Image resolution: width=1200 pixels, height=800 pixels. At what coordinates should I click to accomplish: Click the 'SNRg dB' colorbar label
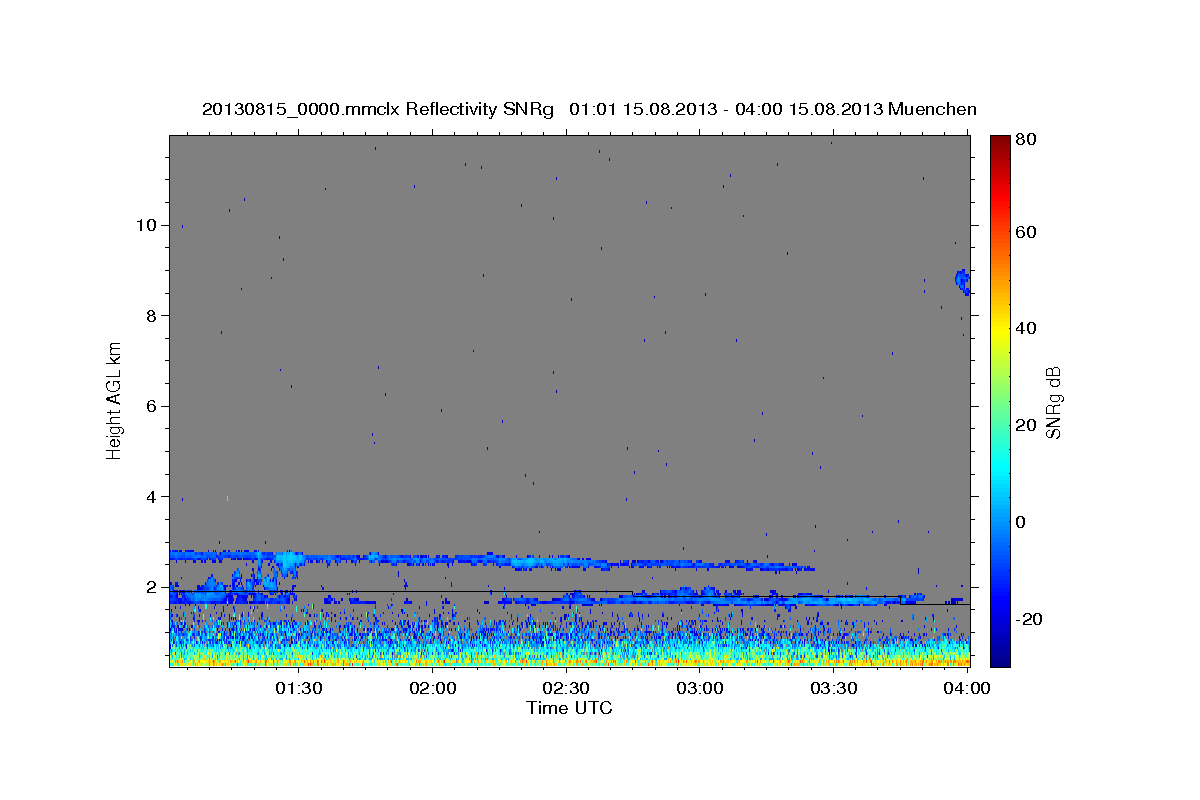pos(1053,402)
